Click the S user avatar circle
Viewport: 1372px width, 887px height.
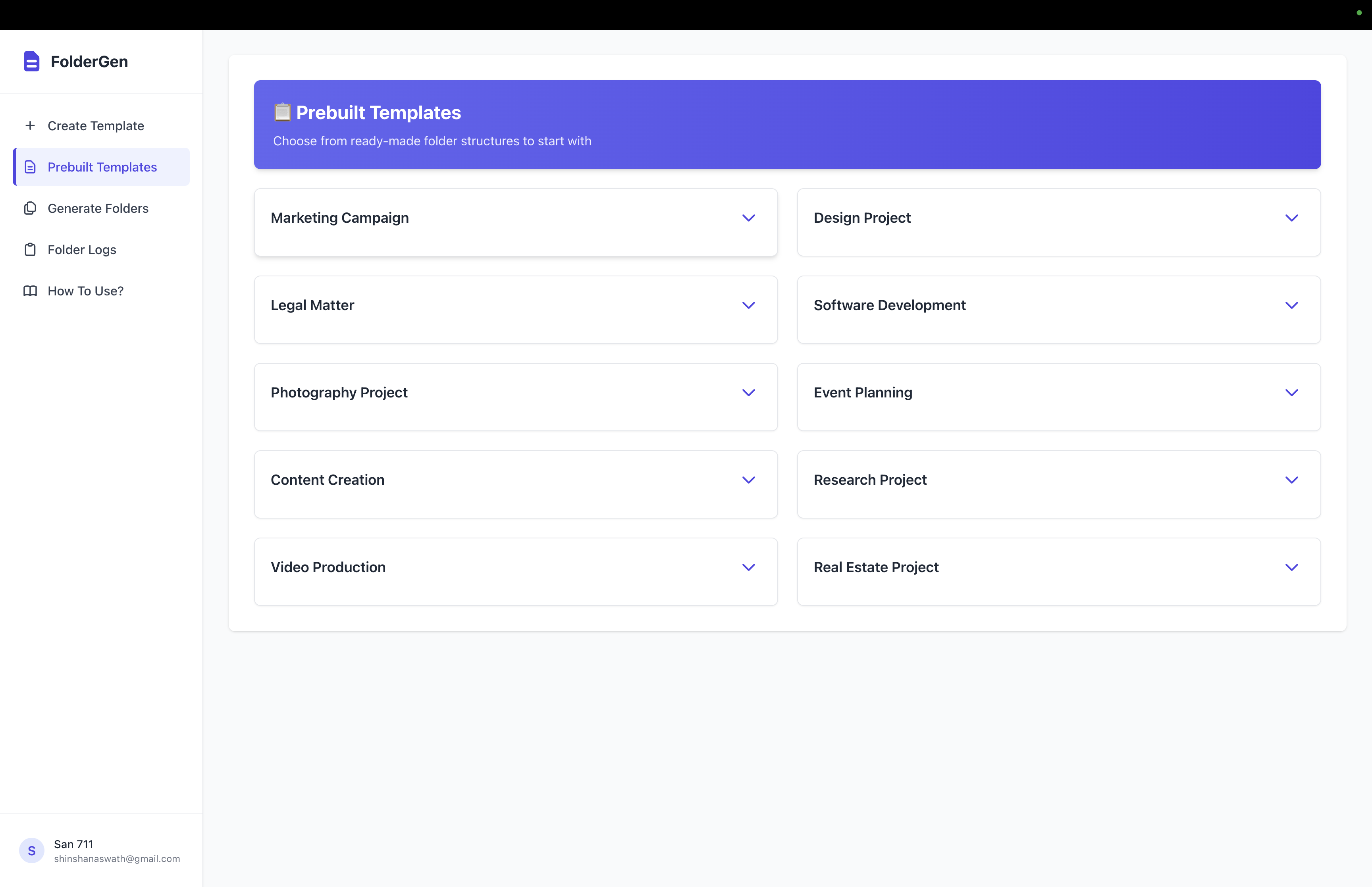tap(32, 851)
